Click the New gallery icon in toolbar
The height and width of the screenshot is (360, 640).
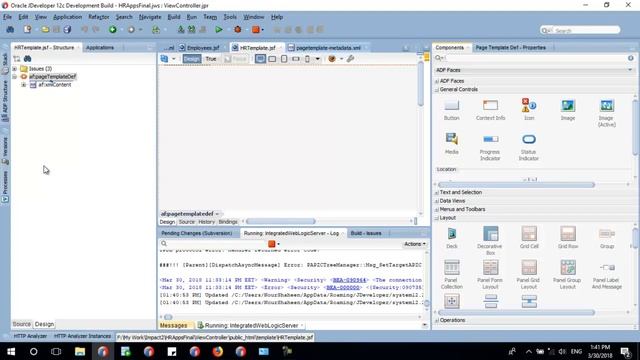coord(27,29)
